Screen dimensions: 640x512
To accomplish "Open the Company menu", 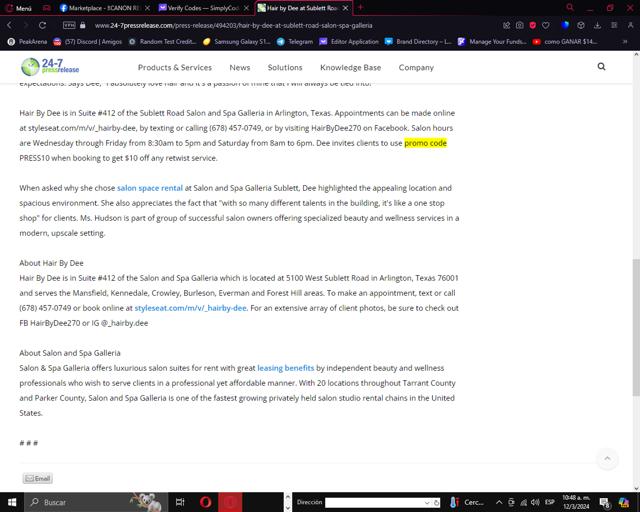I will click(x=416, y=67).
